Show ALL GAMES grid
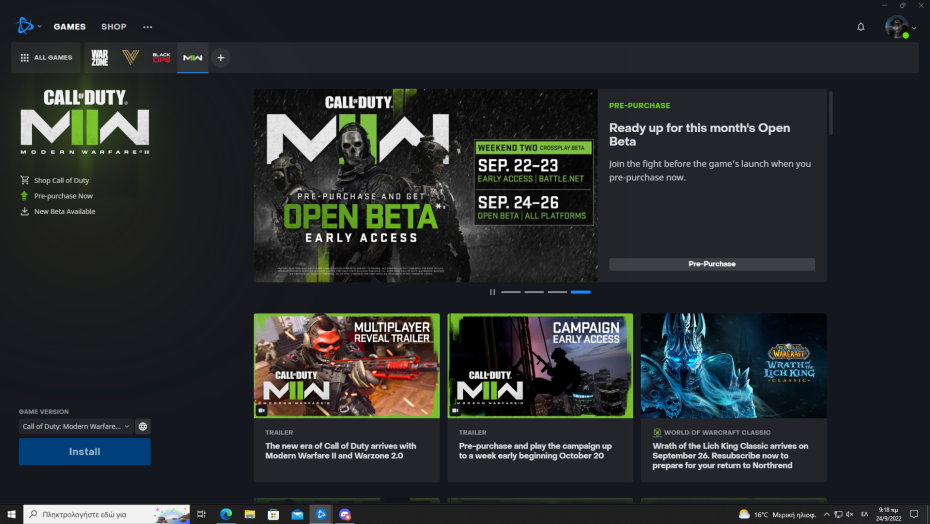Screen dimensions: 930x524 [46, 58]
